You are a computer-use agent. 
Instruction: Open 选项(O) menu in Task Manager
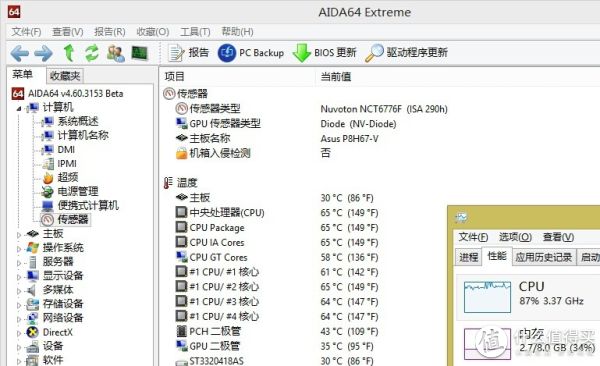515,237
